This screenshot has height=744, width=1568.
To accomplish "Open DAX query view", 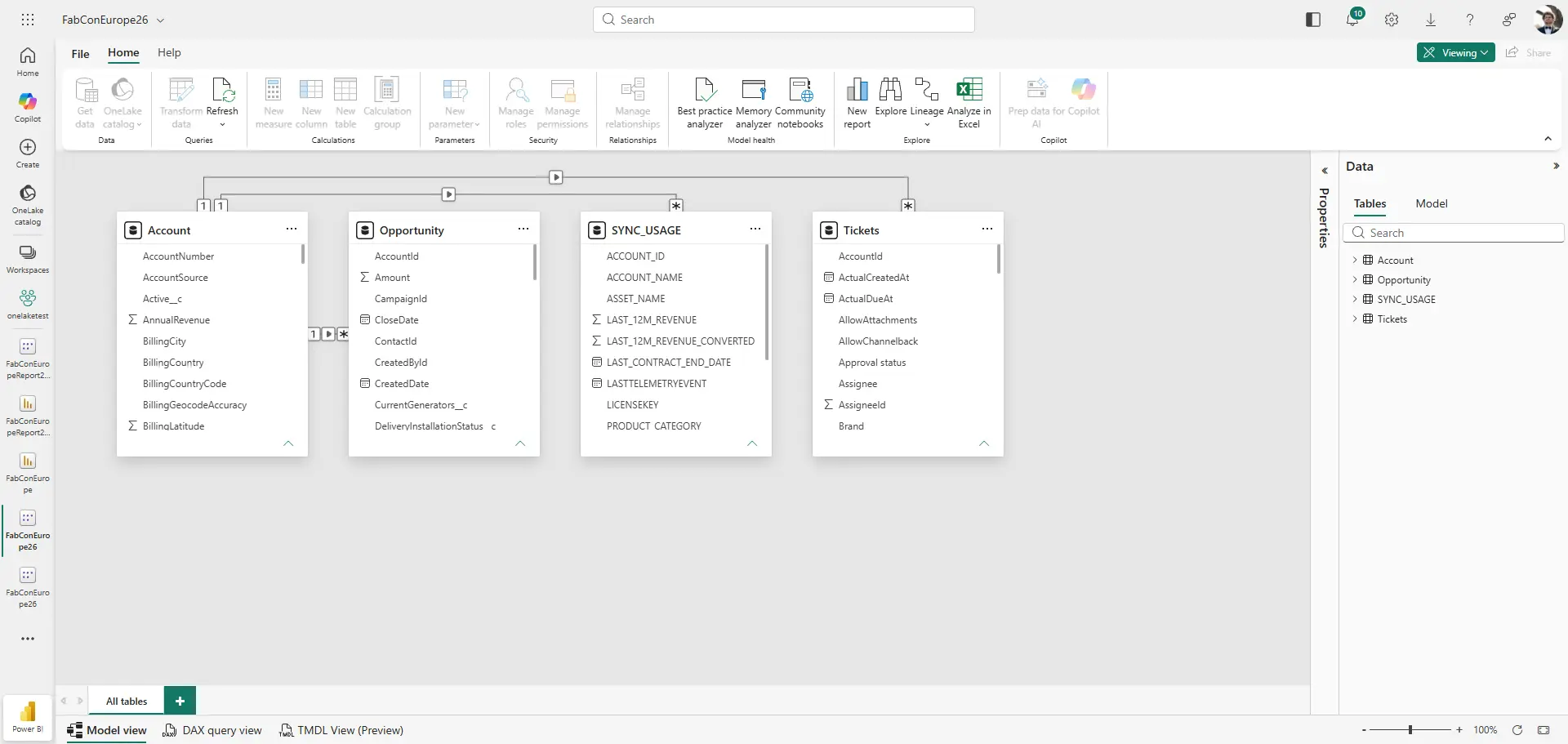I will [212, 730].
